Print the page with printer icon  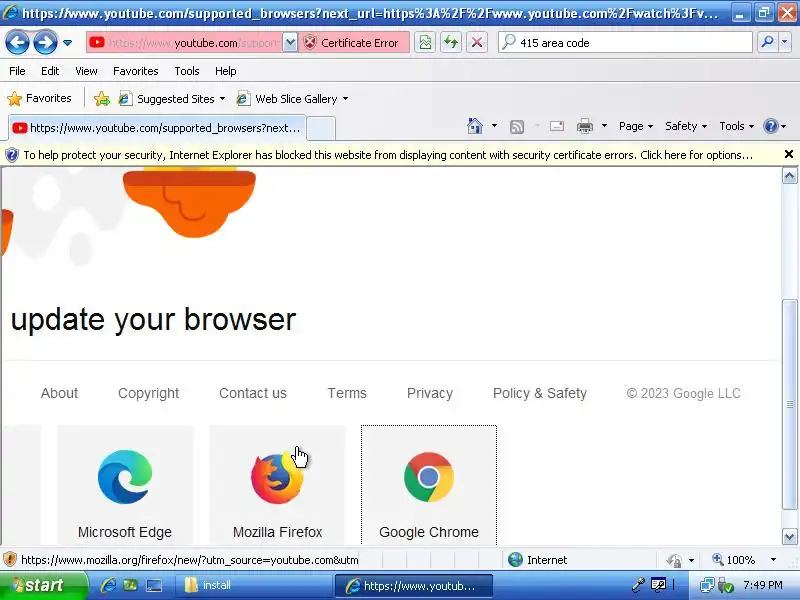[x=585, y=126]
